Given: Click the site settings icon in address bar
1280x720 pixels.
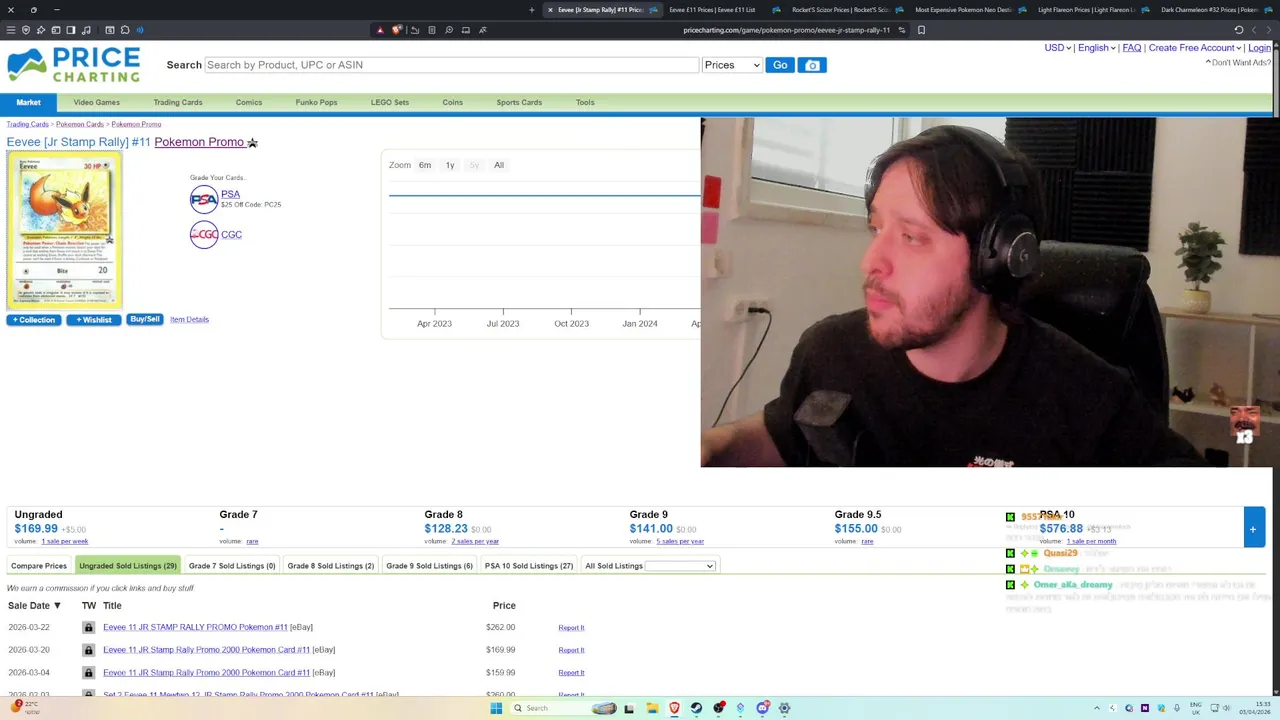Looking at the screenshot, I should tap(901, 30).
